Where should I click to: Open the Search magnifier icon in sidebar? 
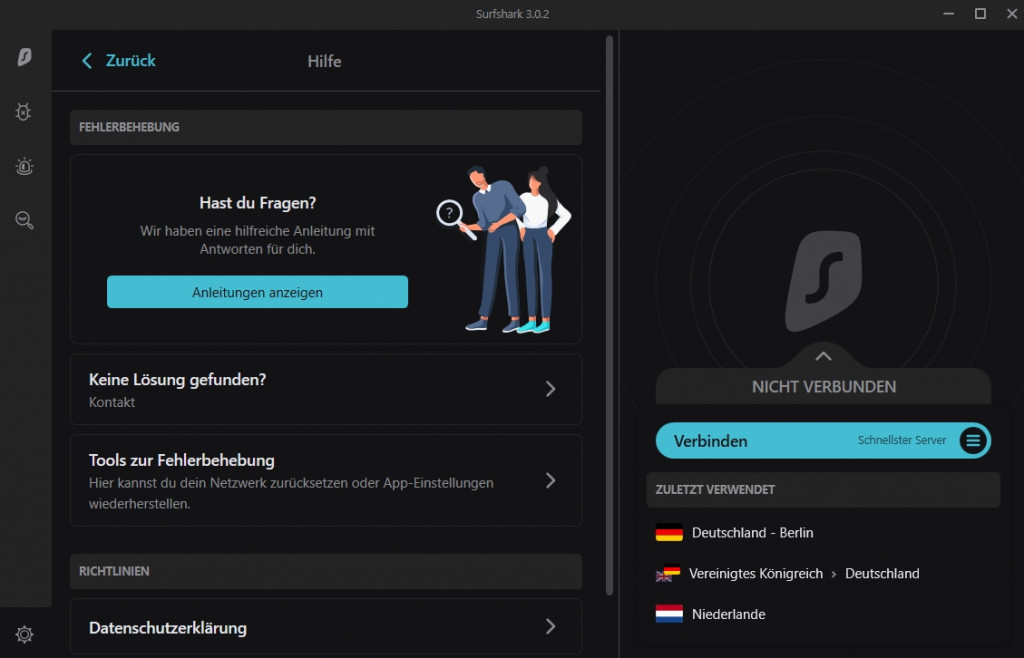point(24,220)
